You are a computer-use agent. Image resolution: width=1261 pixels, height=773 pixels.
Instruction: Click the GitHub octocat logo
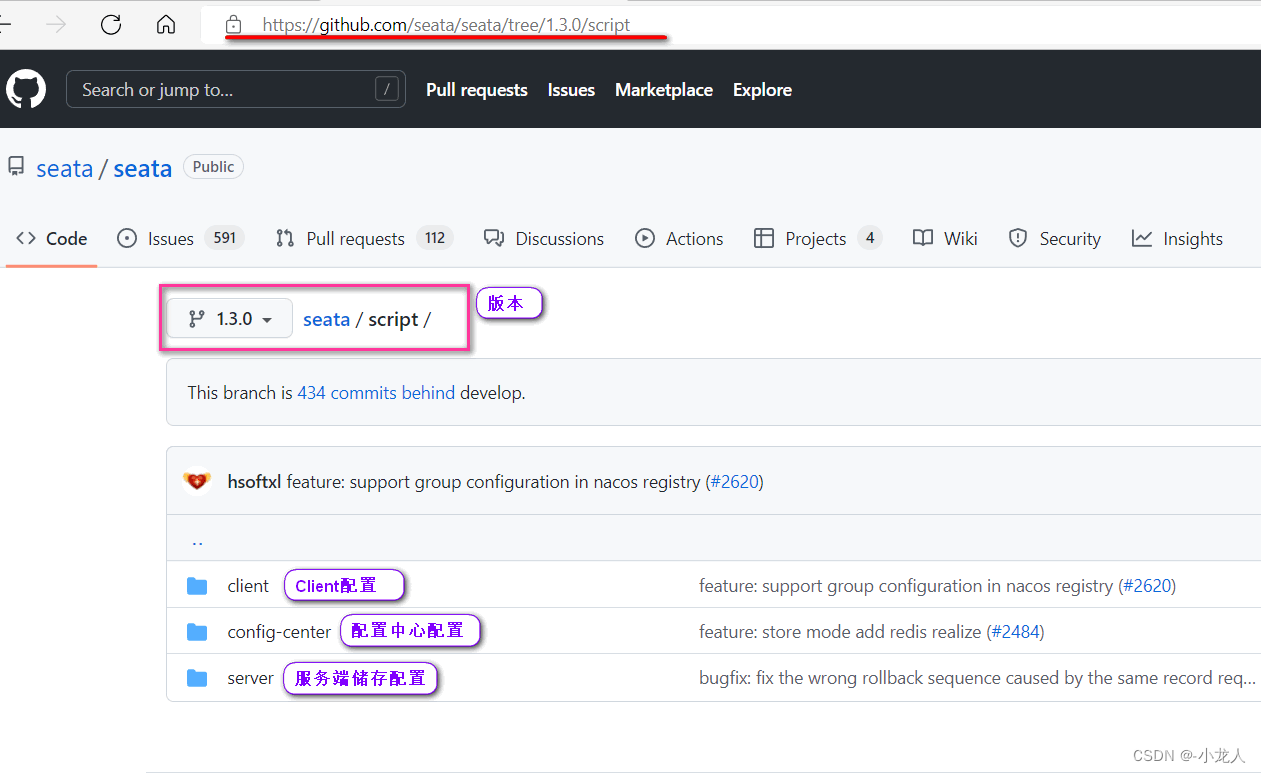pos(26,90)
